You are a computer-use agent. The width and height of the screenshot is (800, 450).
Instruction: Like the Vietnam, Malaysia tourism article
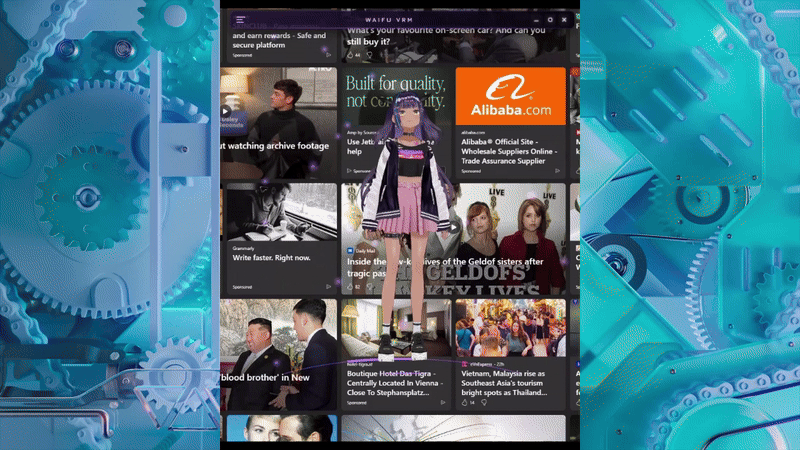465,403
